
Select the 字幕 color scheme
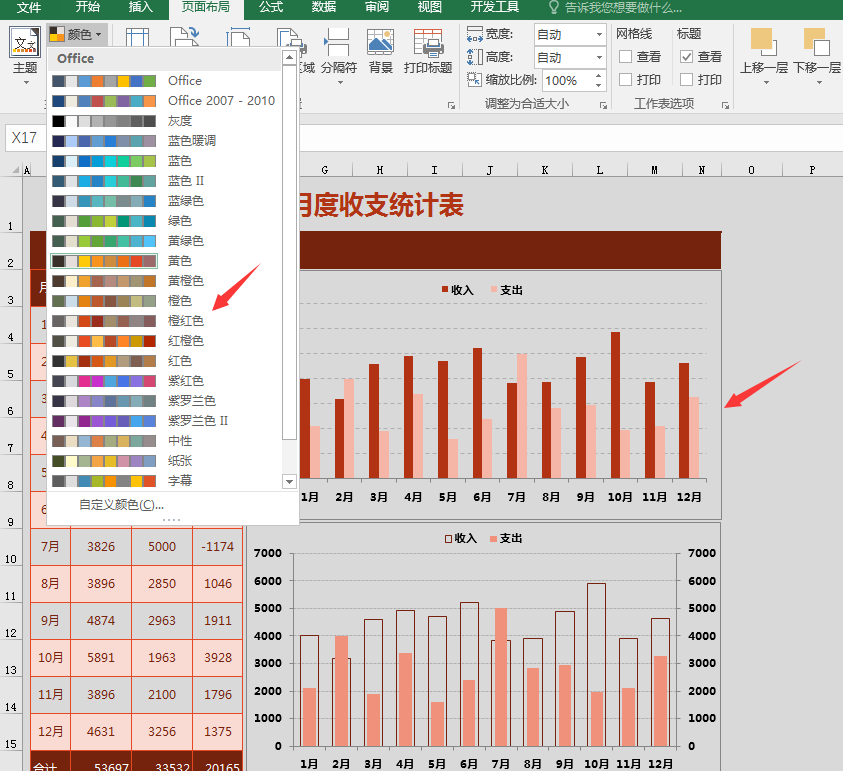pyautogui.click(x=165, y=481)
